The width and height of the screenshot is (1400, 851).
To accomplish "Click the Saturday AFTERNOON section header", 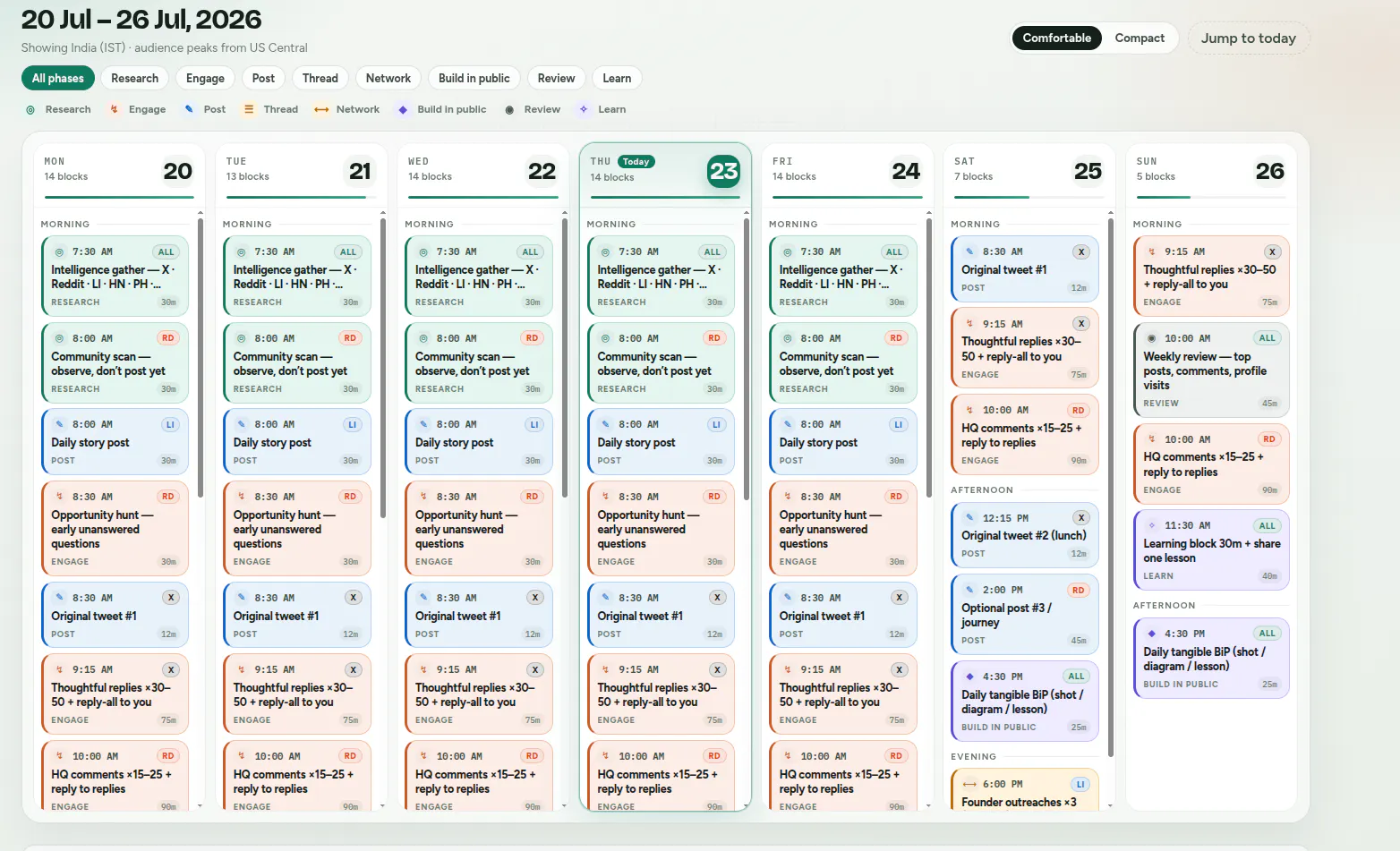I will (x=982, y=490).
